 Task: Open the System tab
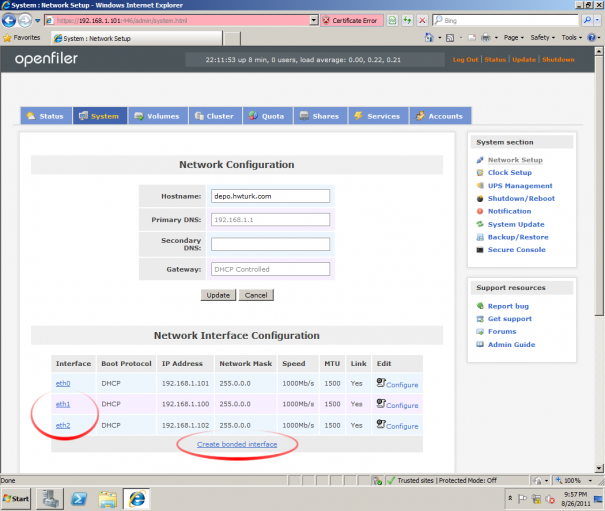(x=100, y=116)
